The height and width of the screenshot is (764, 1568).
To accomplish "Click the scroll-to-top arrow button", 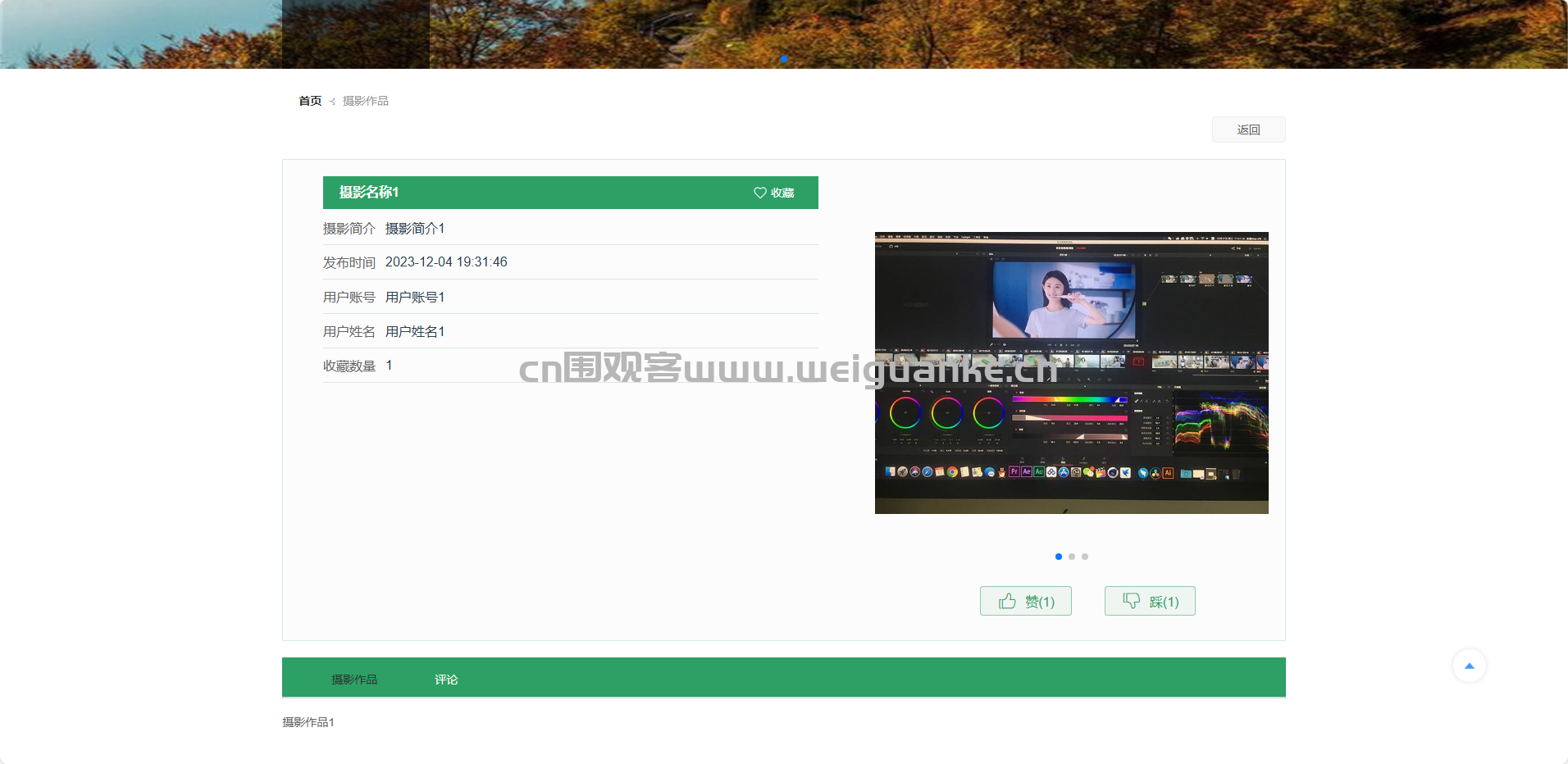I will point(1469,666).
